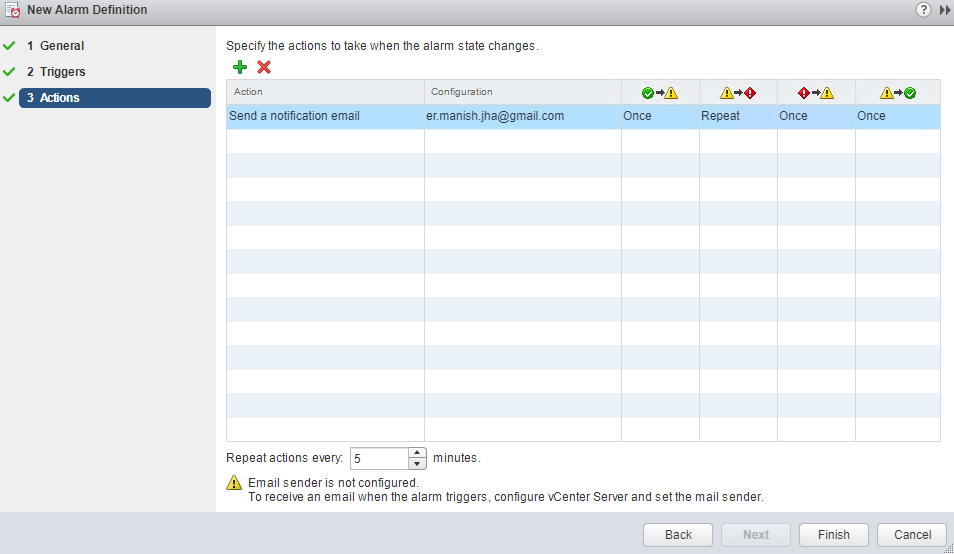
Task: Click the Finish button
Action: [833, 535]
